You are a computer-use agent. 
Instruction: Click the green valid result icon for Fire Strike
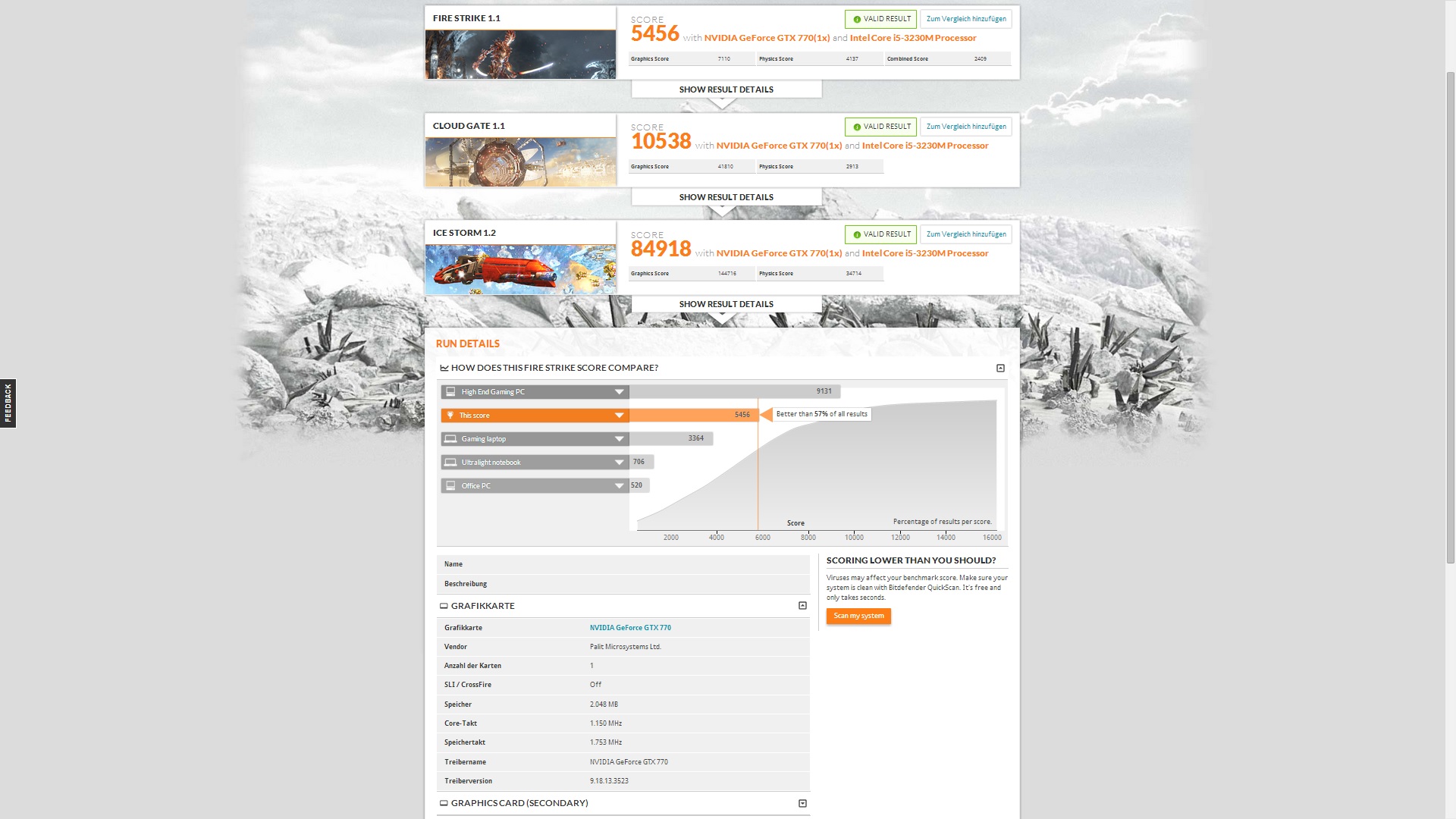pyautogui.click(x=857, y=19)
